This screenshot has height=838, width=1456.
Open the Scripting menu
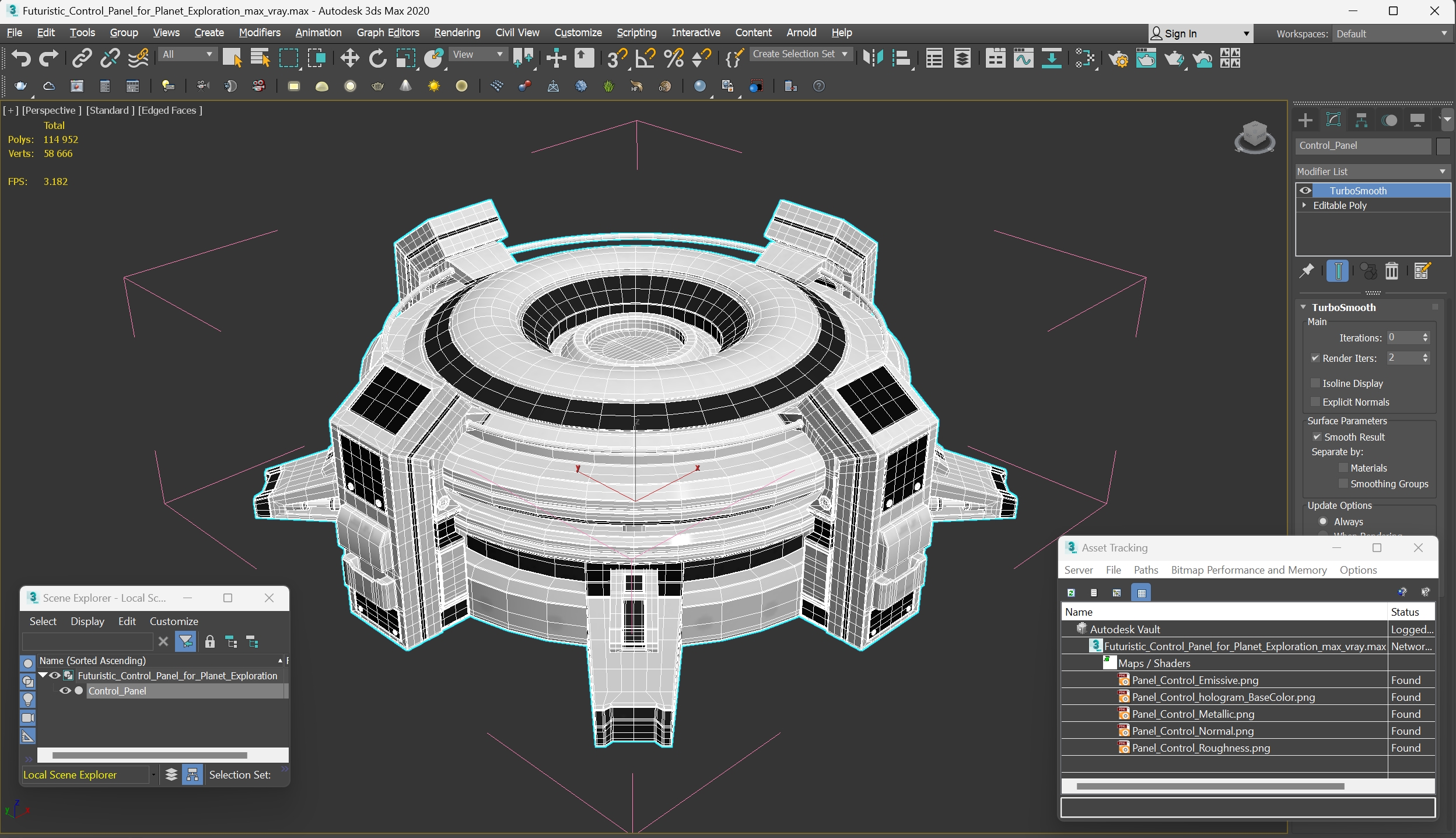coord(636,33)
